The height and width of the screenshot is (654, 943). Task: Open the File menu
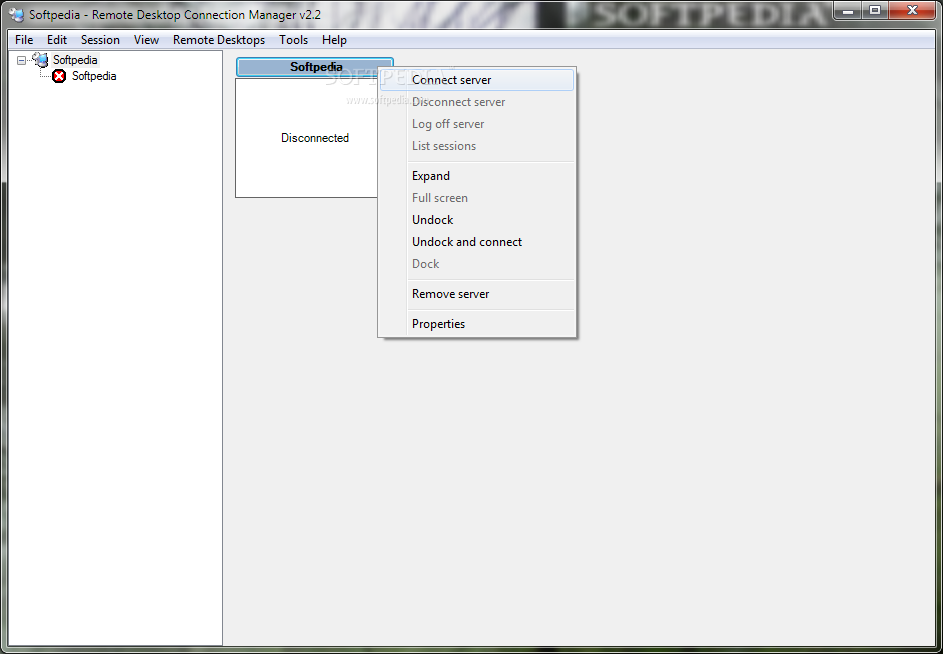24,40
